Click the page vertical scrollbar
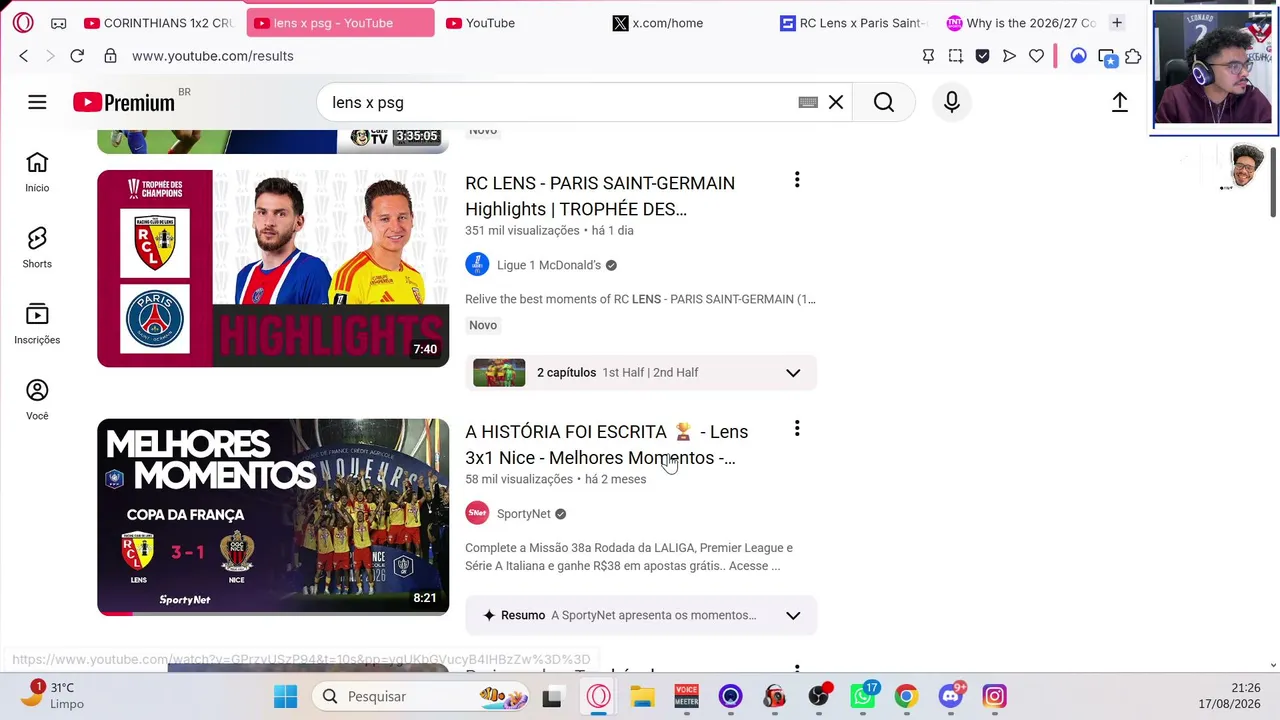This screenshot has height=720, width=1280. (1273, 180)
